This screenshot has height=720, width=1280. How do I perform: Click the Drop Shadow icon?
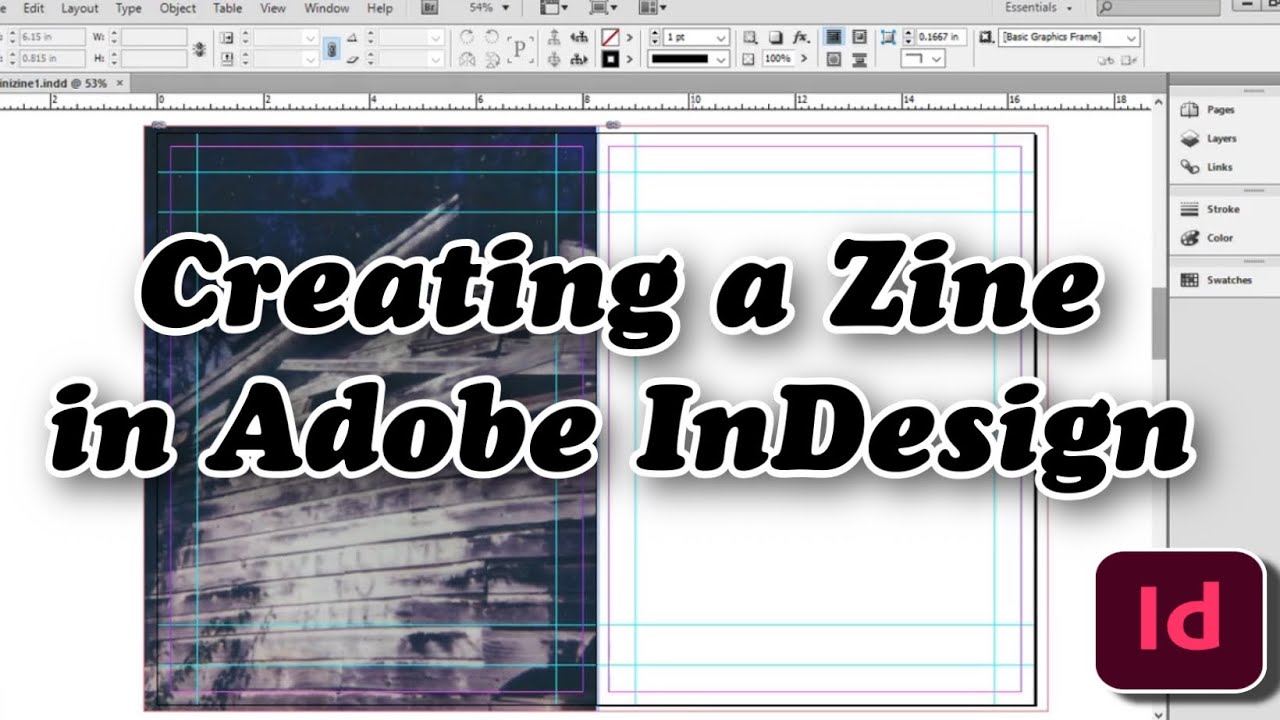[x=777, y=37]
